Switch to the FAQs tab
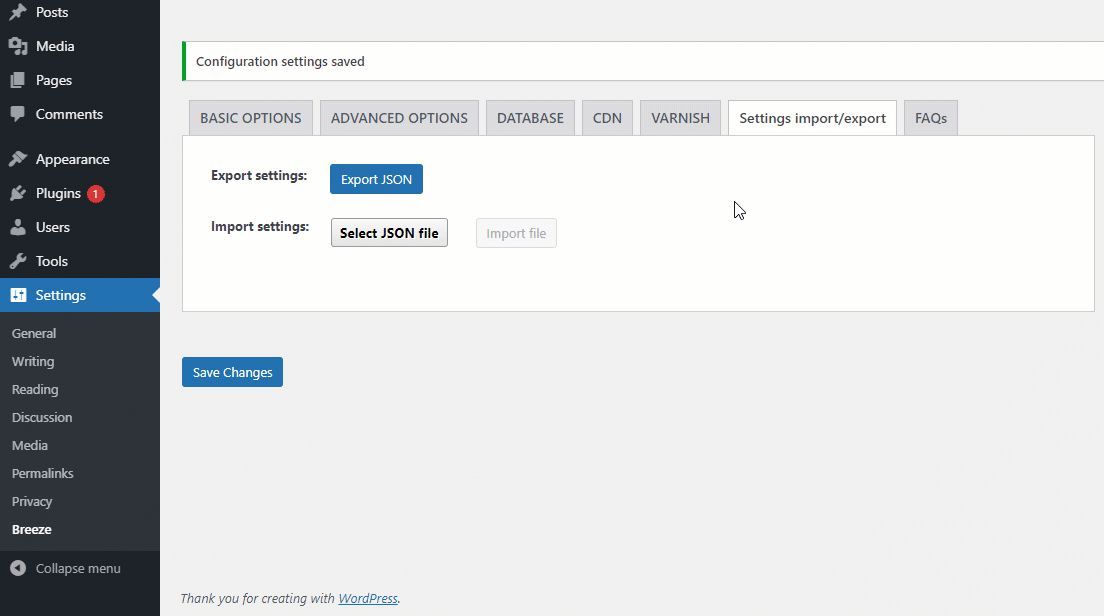Image resolution: width=1104 pixels, height=616 pixels. [x=931, y=118]
